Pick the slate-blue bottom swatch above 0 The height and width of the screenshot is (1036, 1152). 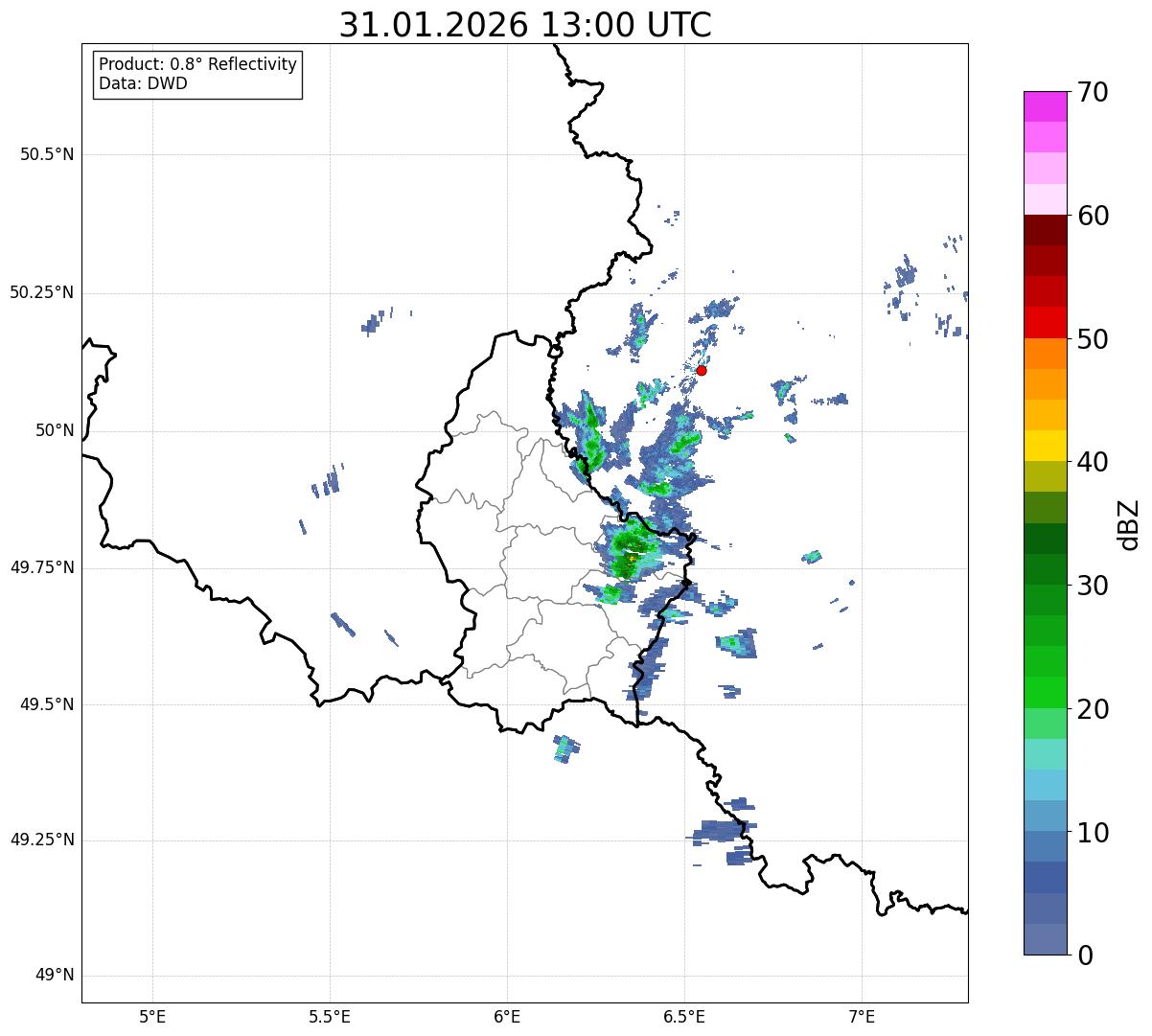[x=1045, y=939]
